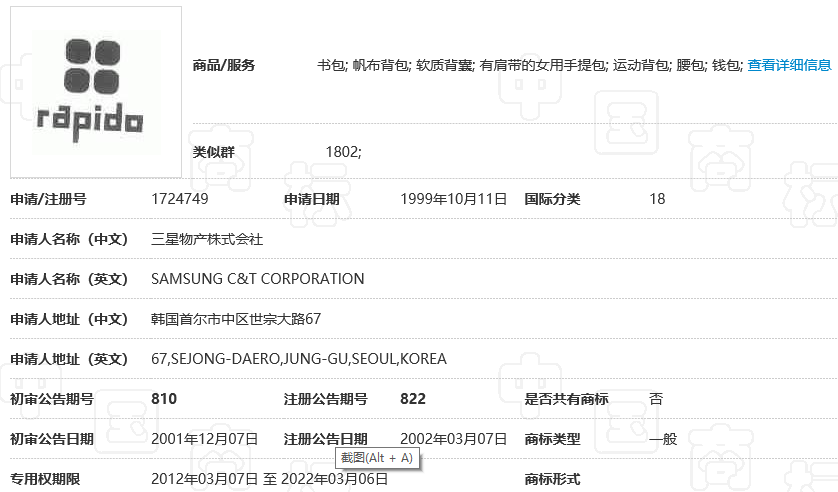Viewport: 838px width, 492px height.
Task: Click goods list starting with 书包; 帆布背包
Action: pos(530,65)
